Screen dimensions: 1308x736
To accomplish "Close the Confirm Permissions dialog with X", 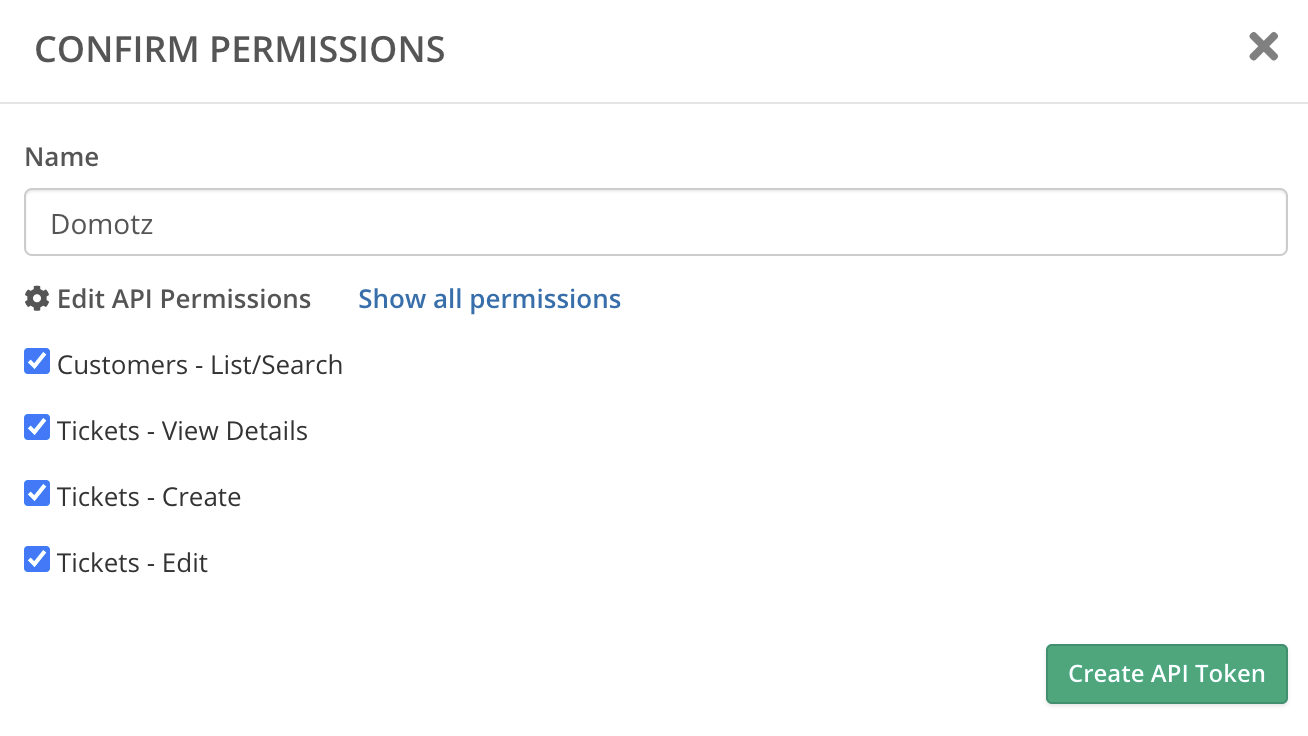I will click(x=1263, y=47).
